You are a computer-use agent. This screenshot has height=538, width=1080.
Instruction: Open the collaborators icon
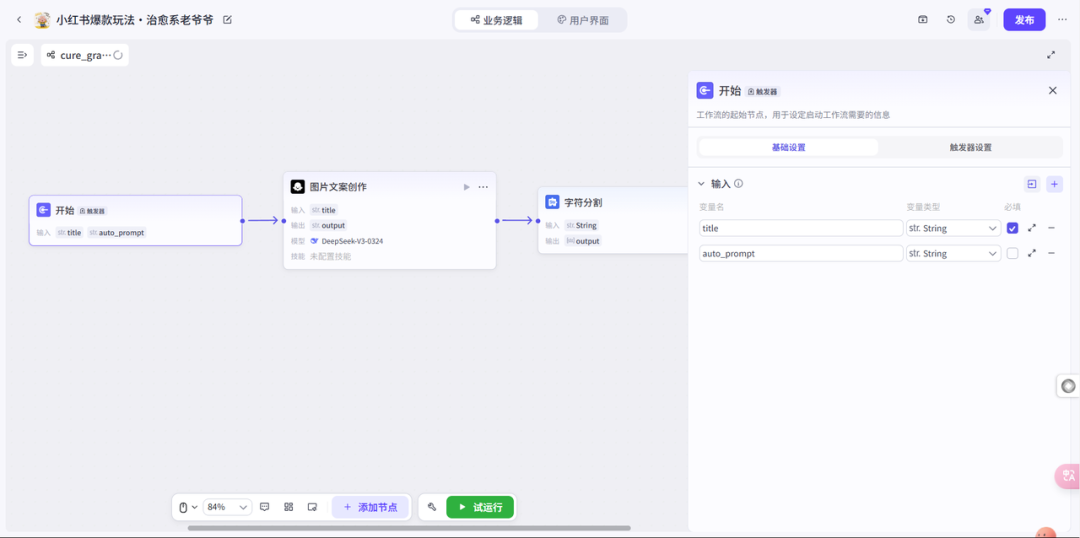(x=979, y=20)
